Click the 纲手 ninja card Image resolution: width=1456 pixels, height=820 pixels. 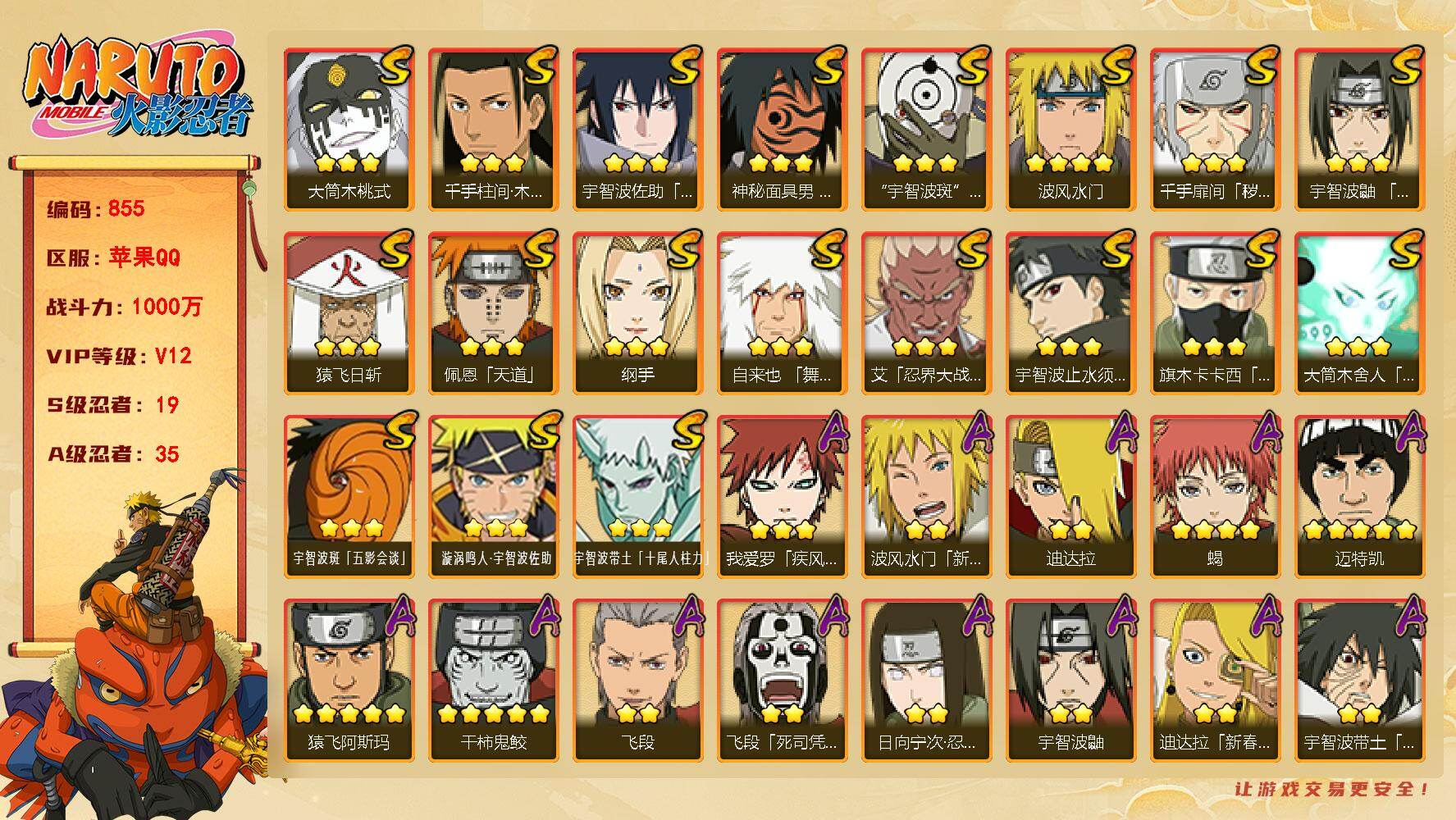coord(637,313)
